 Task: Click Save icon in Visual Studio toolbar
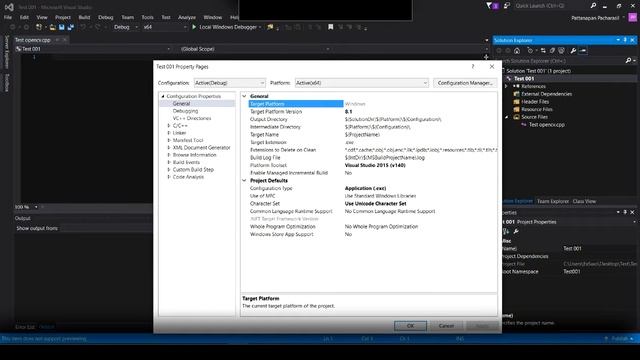[62, 27]
